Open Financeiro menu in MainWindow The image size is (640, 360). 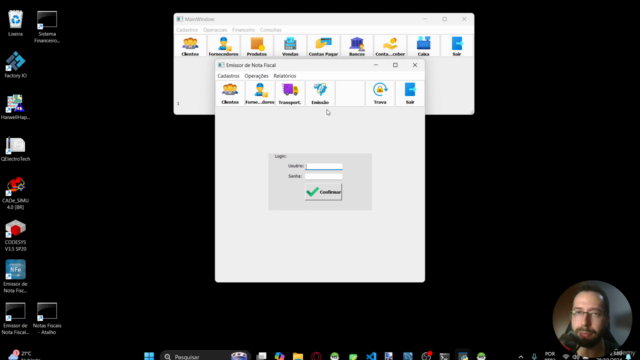[x=243, y=30]
